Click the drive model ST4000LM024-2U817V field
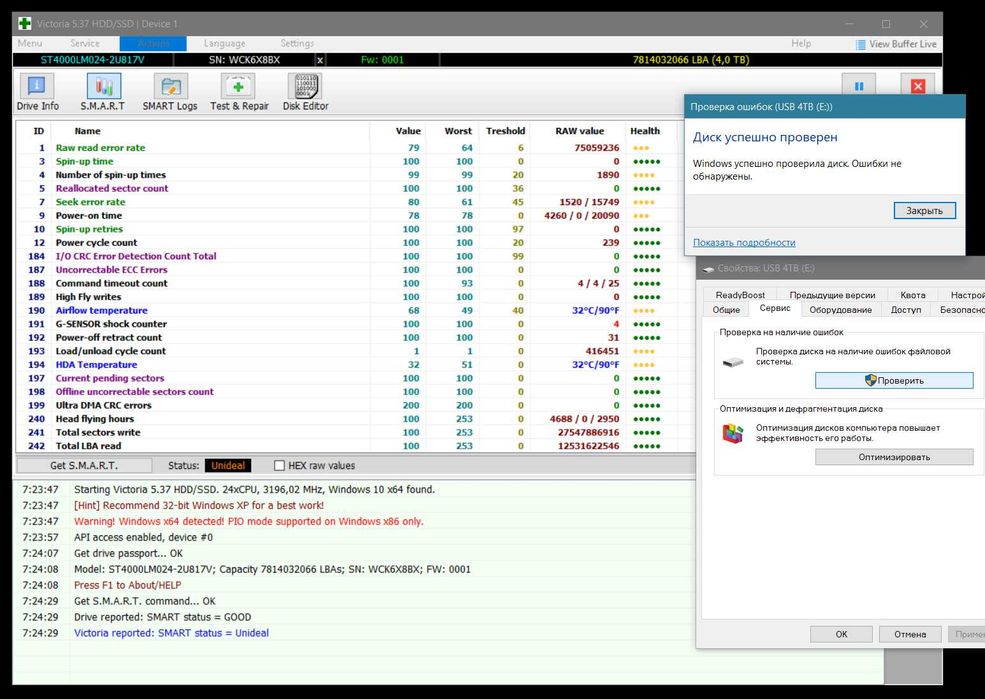This screenshot has width=985, height=699. coord(92,60)
